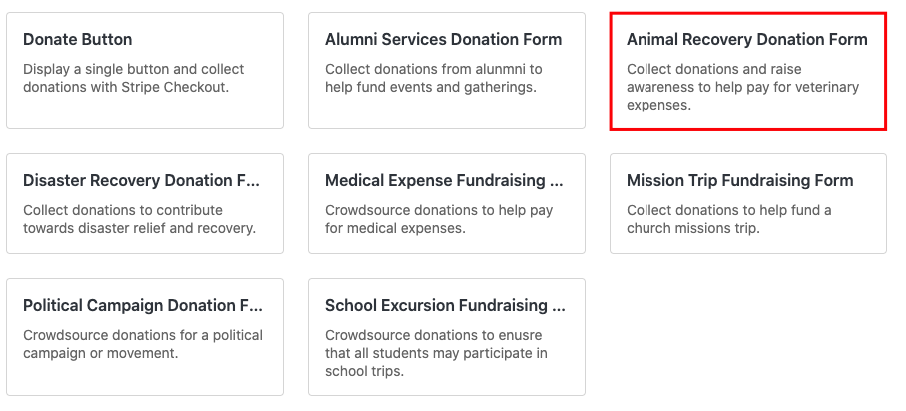Click the 'Crowdsource donations to help pay' description
906x411 pixels.
439,211
